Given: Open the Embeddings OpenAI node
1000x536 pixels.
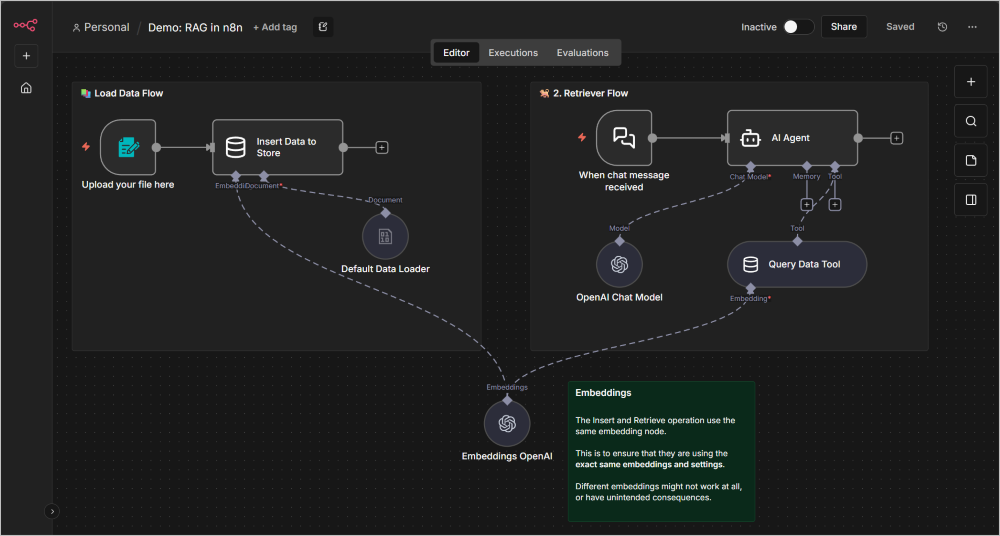Looking at the screenshot, I should [x=507, y=424].
